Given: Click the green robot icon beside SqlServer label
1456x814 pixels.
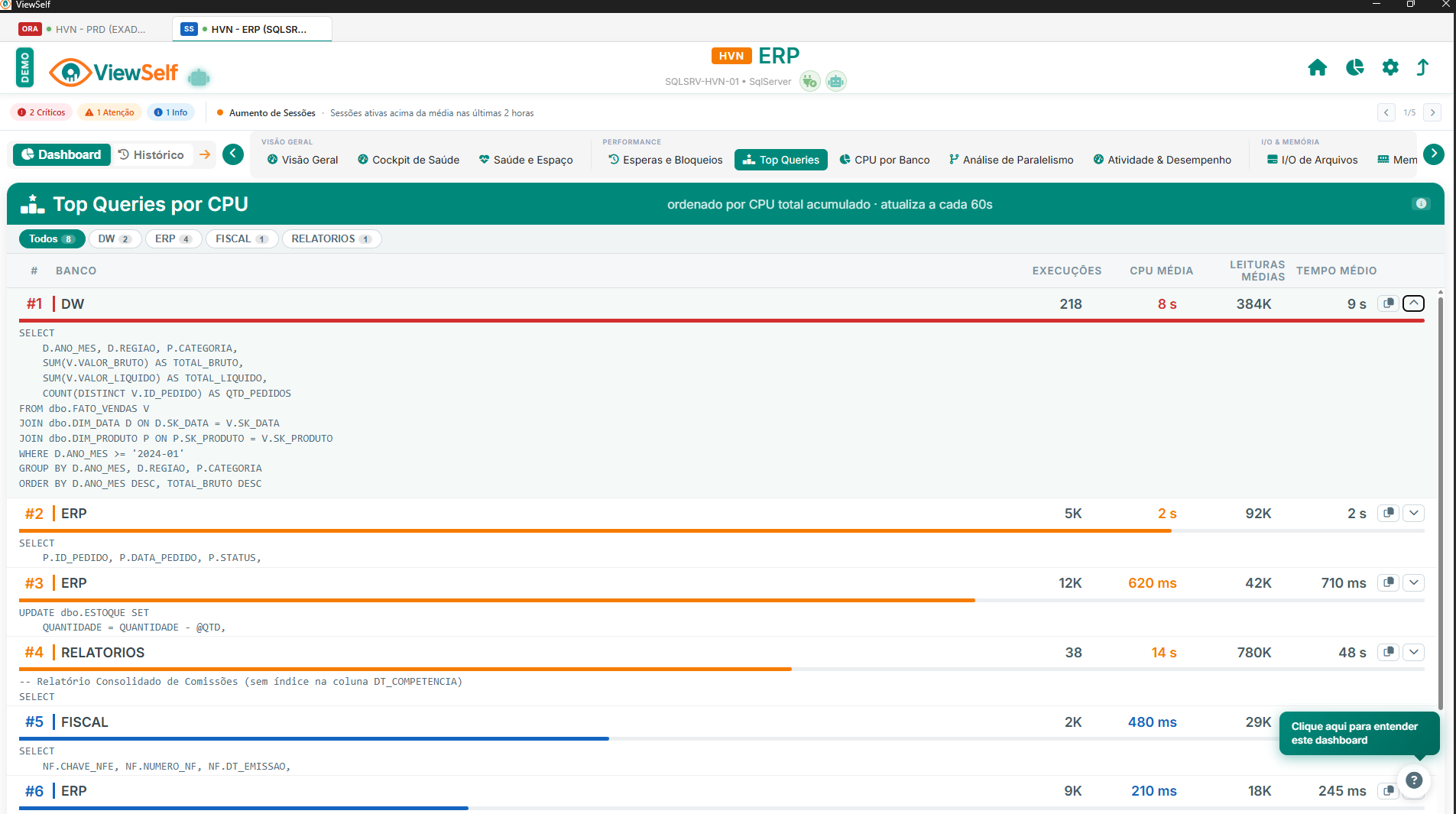Looking at the screenshot, I should [x=836, y=81].
